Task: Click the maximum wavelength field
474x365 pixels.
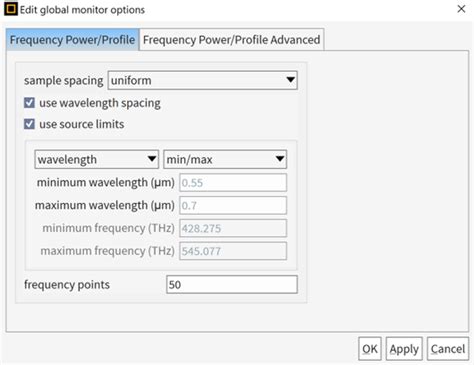Action: (x=233, y=205)
